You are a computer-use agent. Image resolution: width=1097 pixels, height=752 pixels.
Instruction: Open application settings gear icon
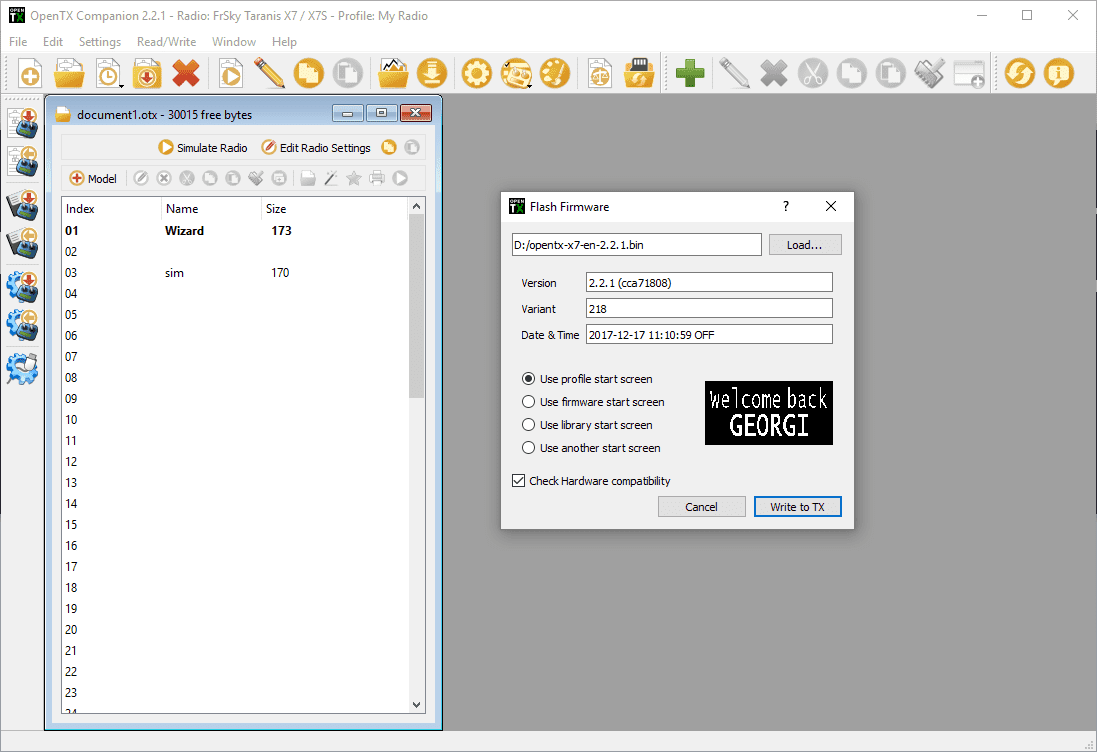point(477,73)
